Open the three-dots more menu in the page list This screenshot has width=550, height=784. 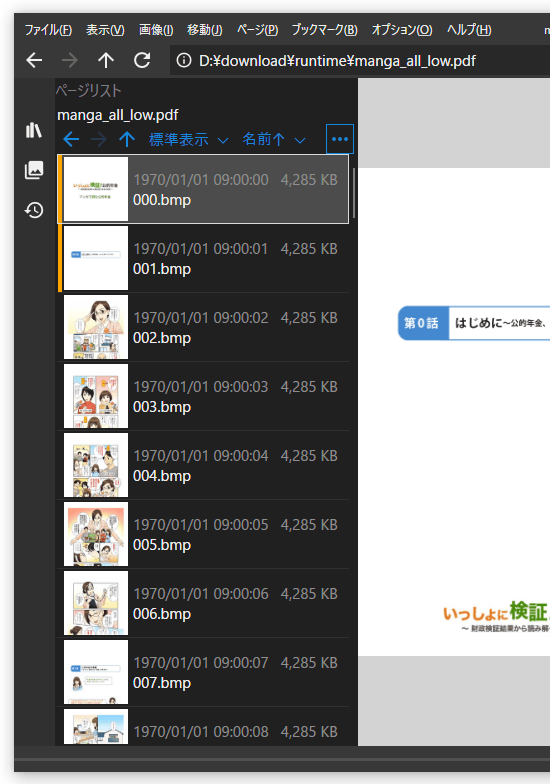[x=340, y=139]
